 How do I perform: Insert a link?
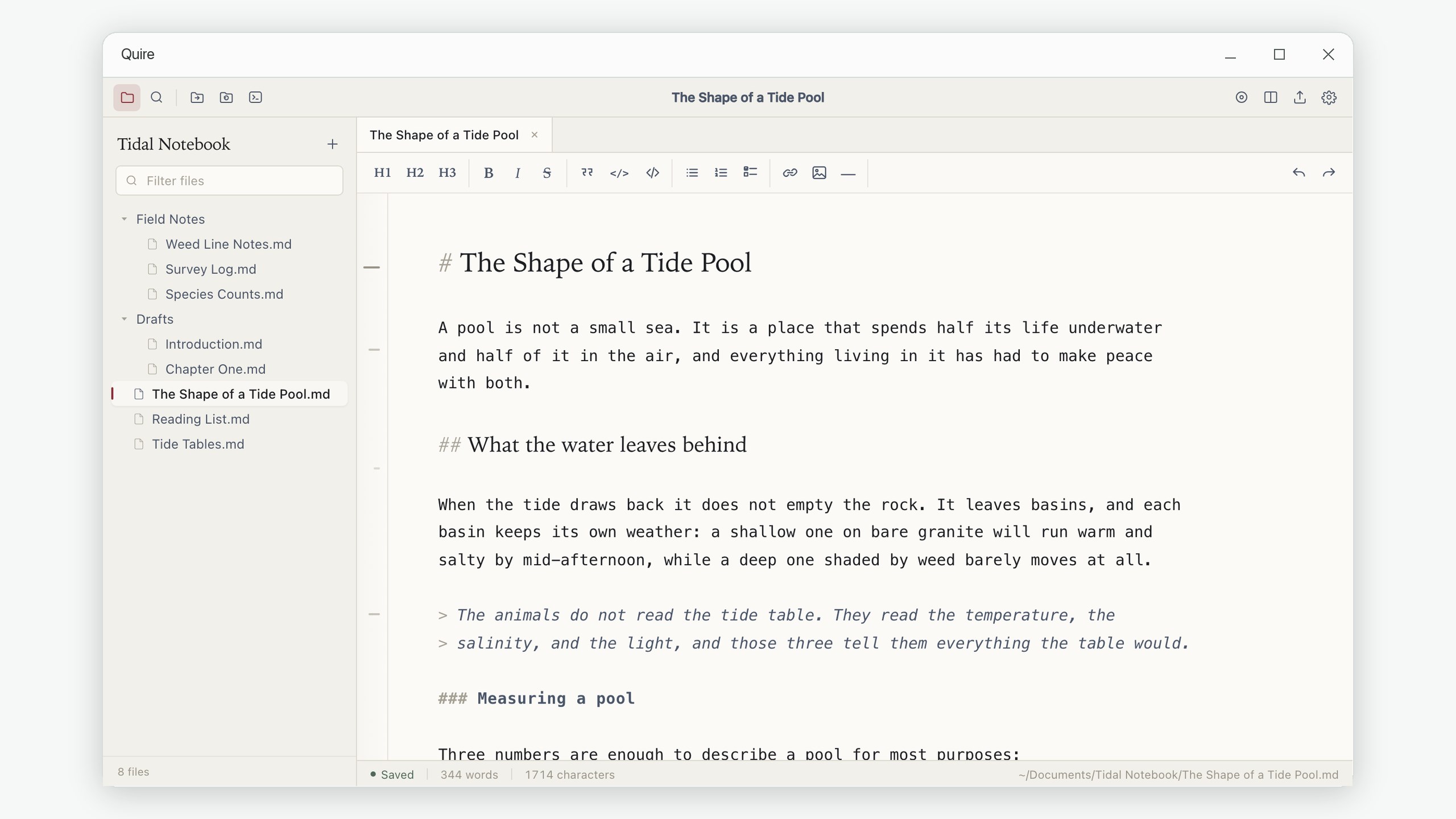790,173
